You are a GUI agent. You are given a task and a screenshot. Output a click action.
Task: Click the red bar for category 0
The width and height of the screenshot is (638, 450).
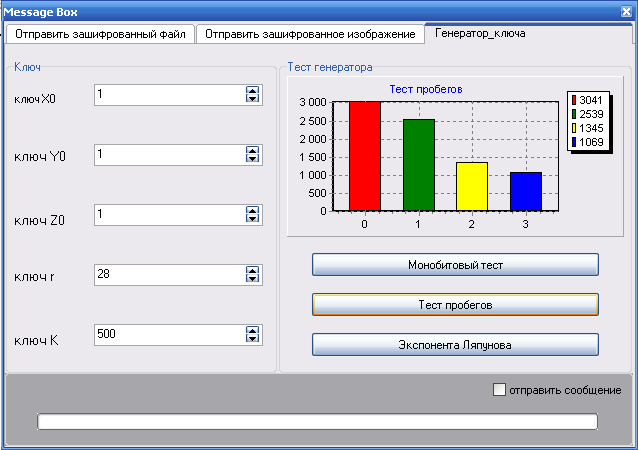click(365, 156)
